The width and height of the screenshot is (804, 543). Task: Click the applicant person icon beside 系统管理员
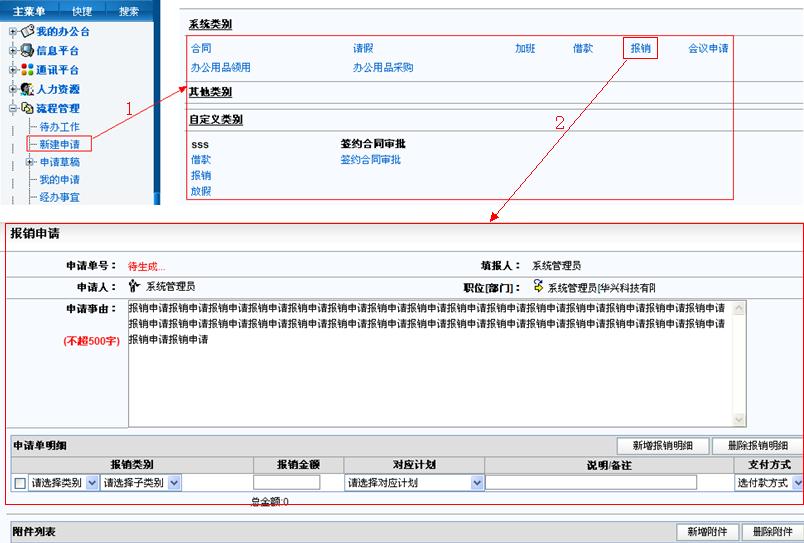(134, 286)
